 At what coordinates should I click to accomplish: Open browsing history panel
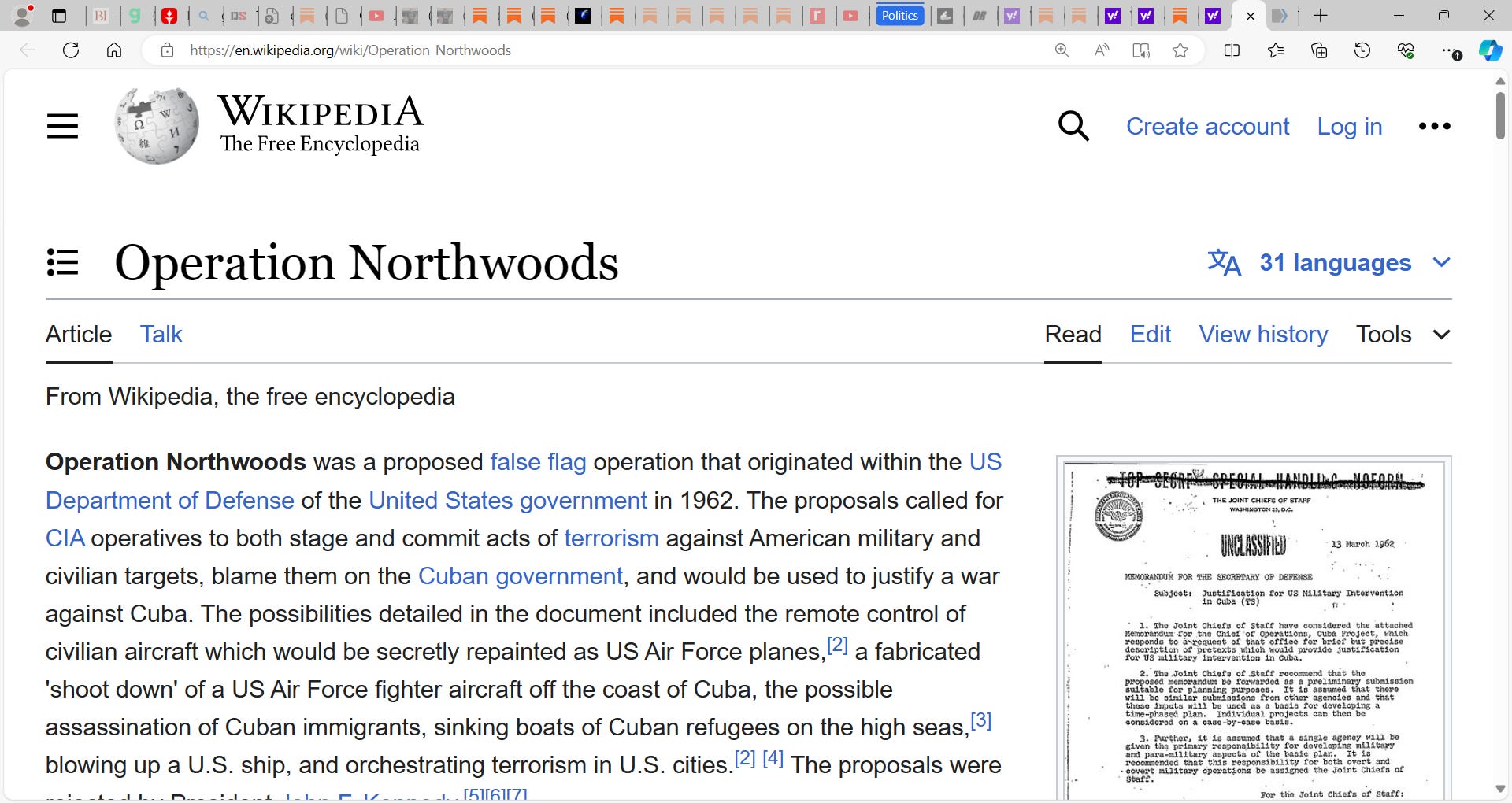[x=1362, y=50]
